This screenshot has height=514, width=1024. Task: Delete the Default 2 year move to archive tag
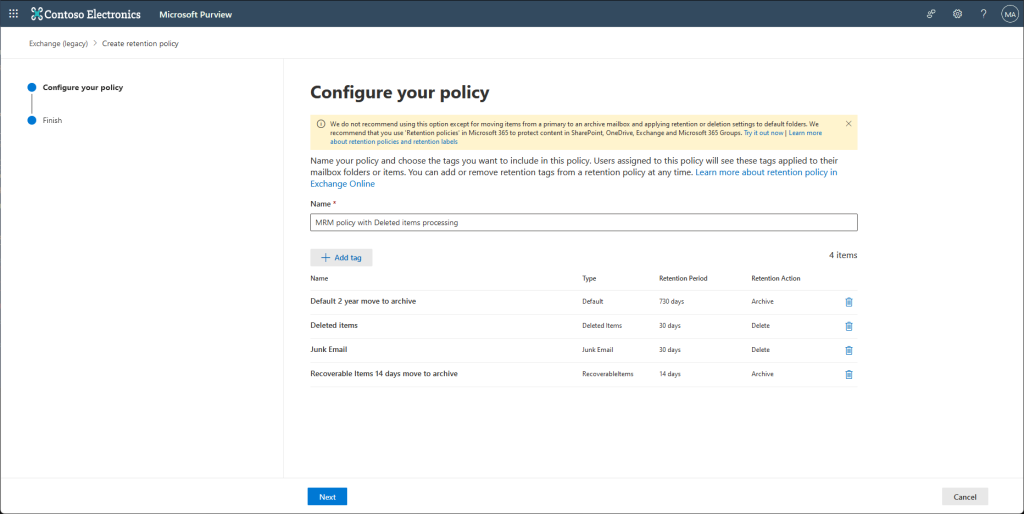(849, 302)
